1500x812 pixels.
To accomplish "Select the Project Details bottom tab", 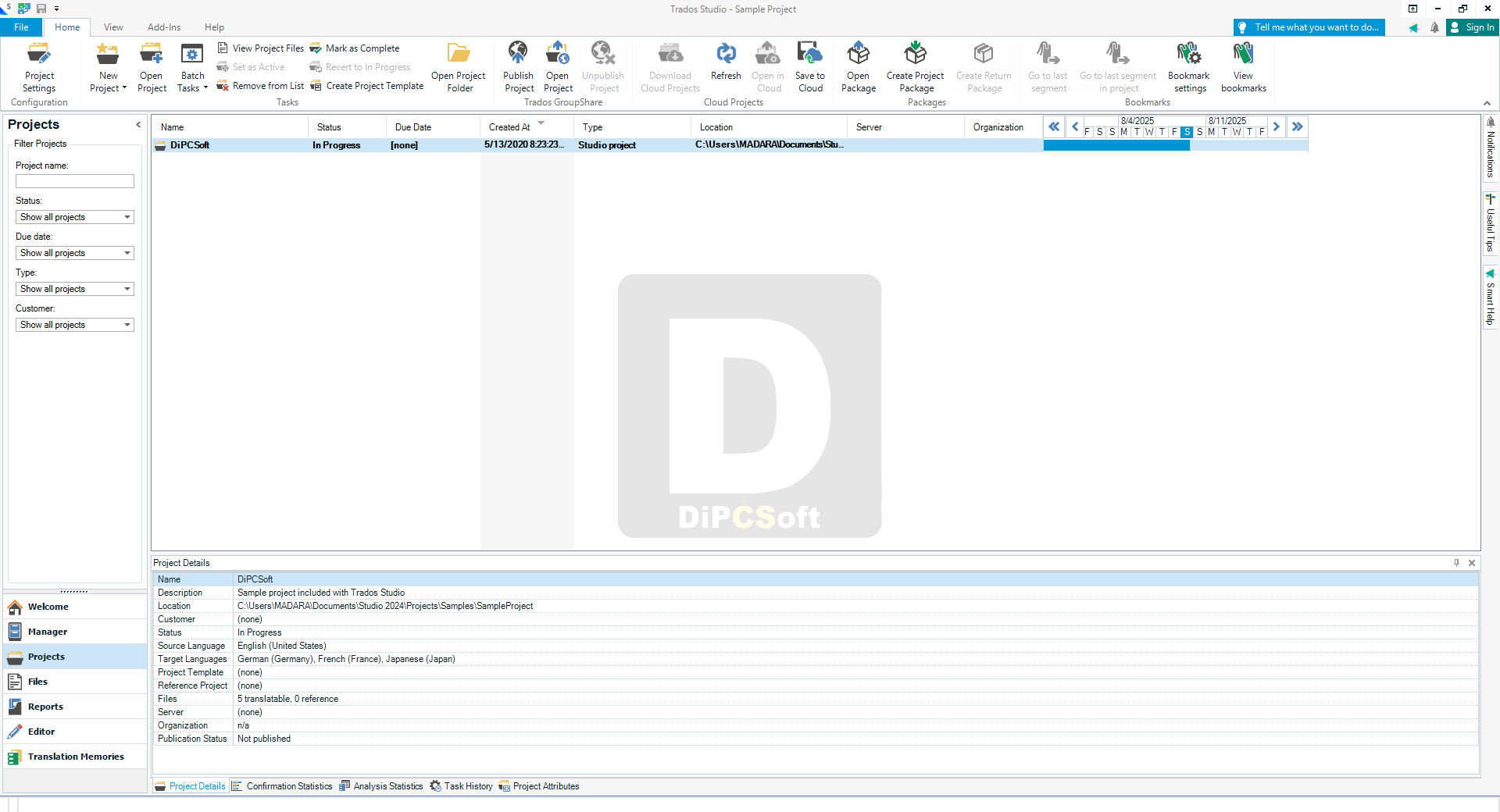I will coord(190,786).
